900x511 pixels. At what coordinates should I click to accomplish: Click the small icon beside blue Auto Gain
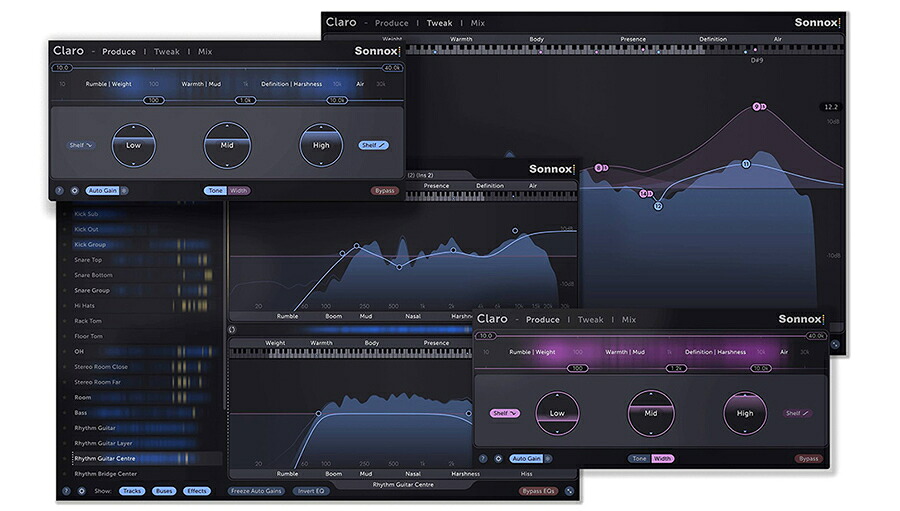click(125, 191)
